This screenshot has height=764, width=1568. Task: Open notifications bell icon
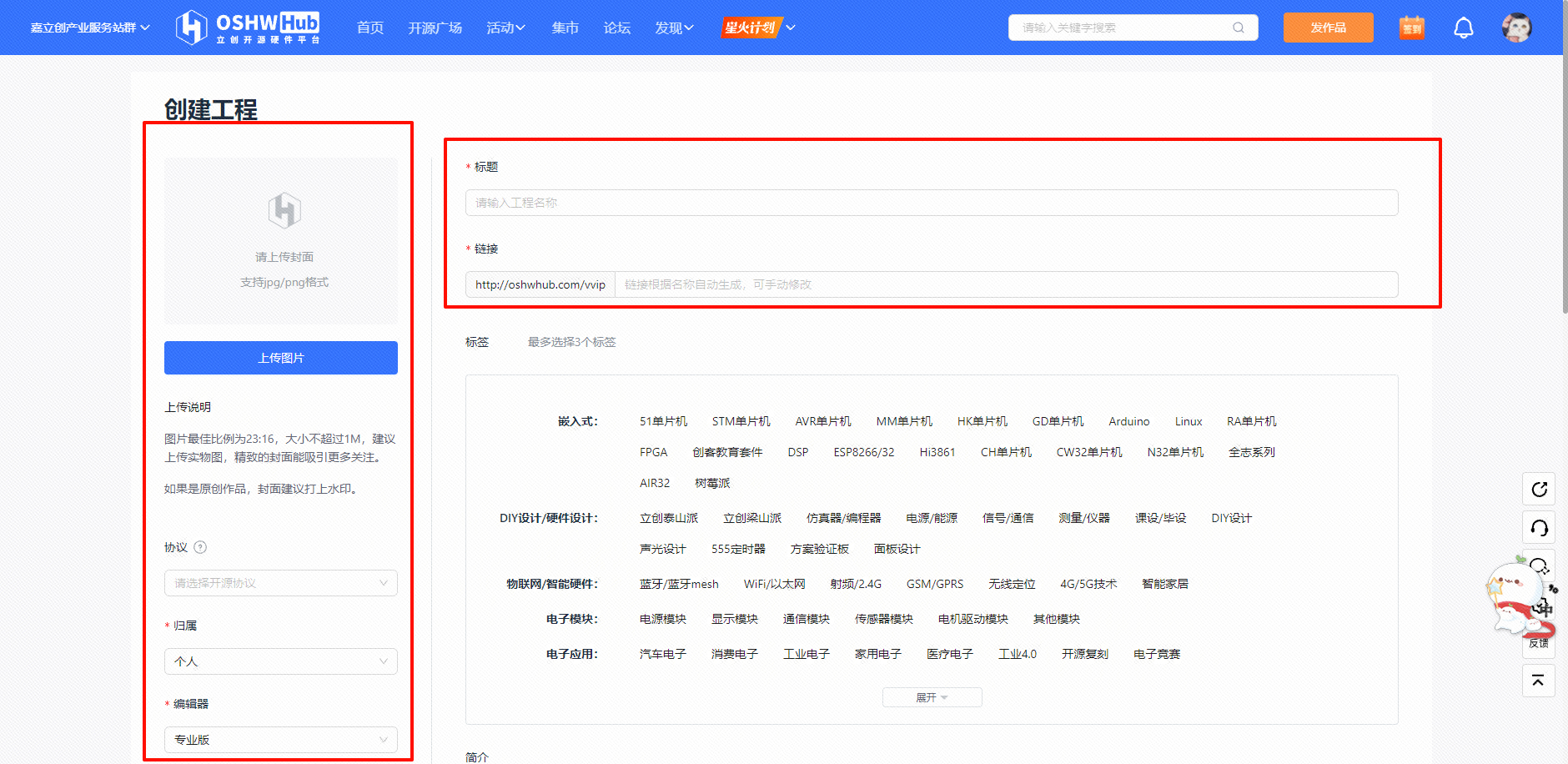[1464, 28]
